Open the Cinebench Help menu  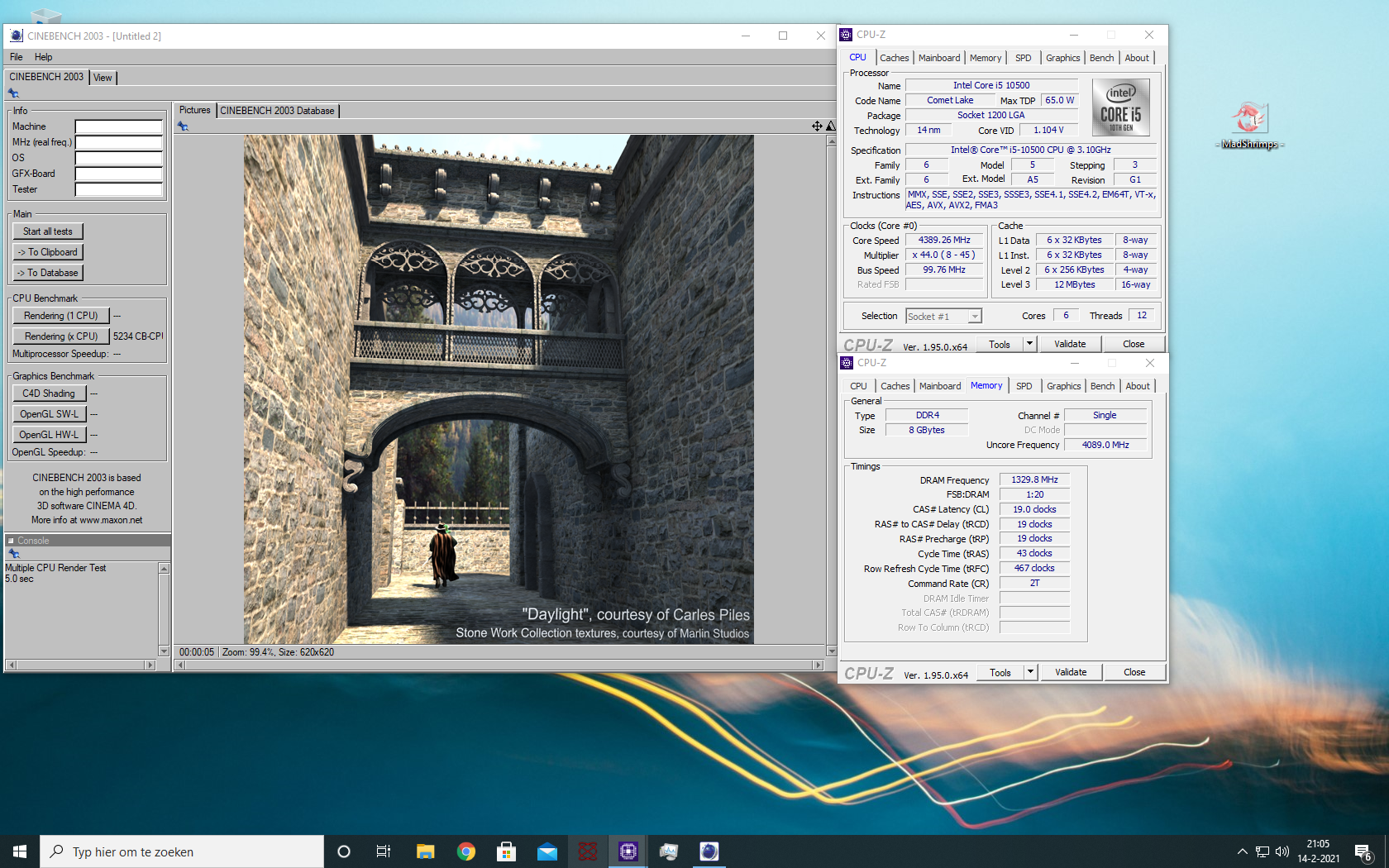tap(44, 57)
